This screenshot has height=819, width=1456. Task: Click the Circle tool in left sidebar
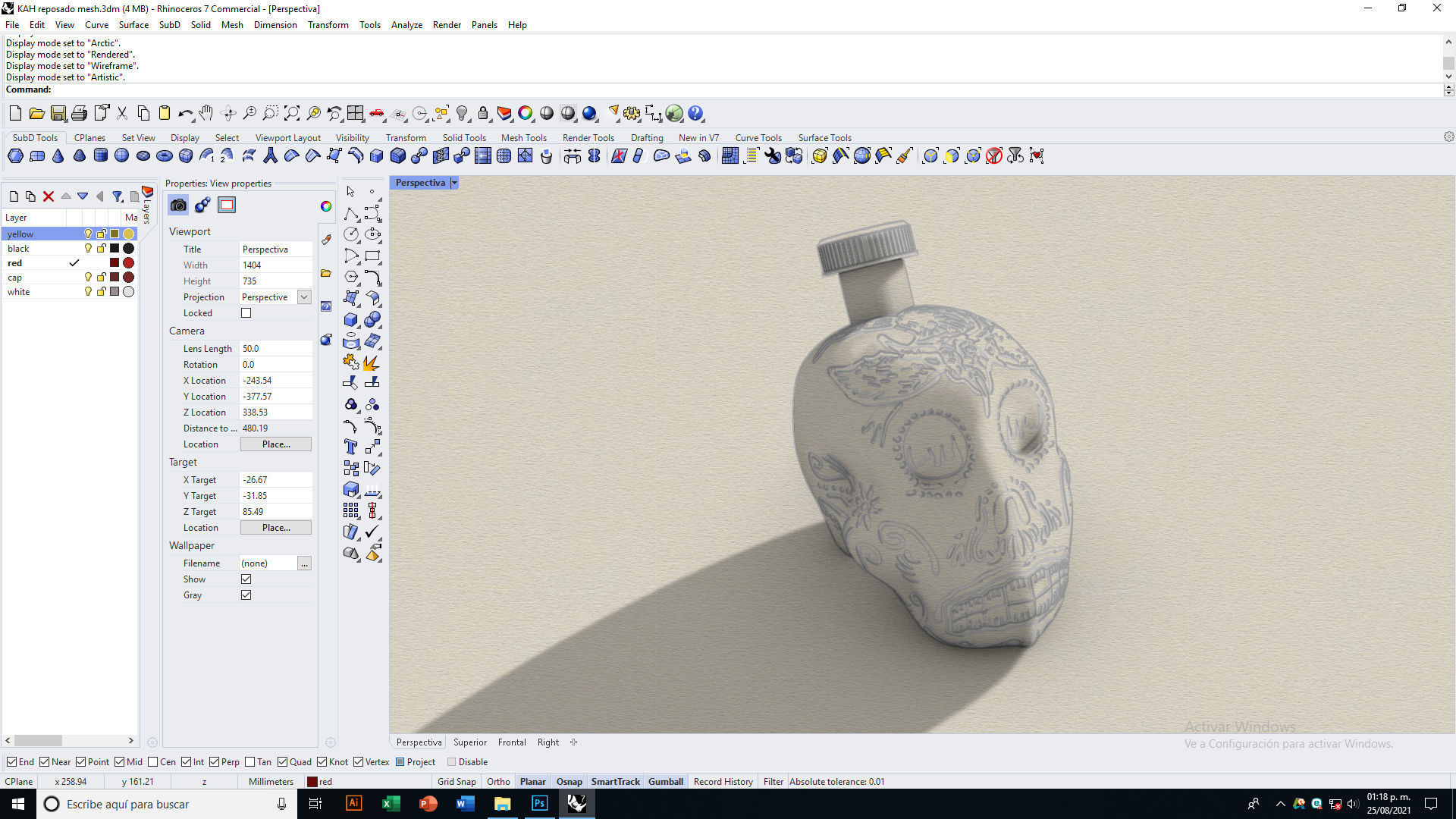(x=350, y=234)
